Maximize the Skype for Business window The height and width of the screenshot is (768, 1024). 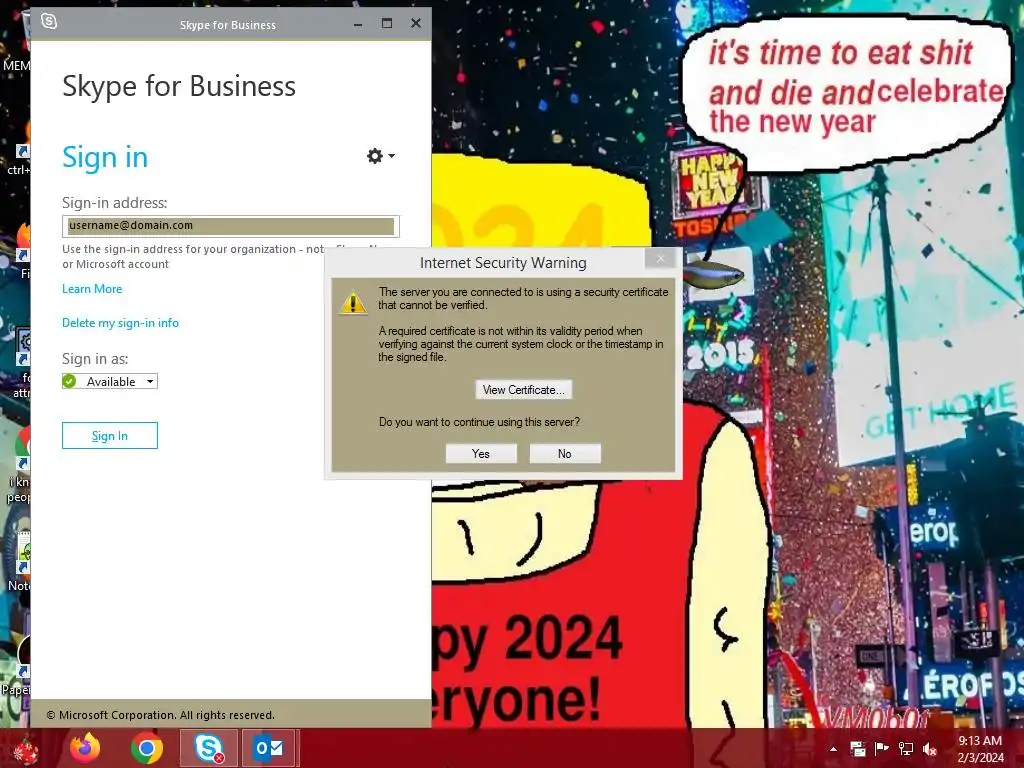(387, 24)
